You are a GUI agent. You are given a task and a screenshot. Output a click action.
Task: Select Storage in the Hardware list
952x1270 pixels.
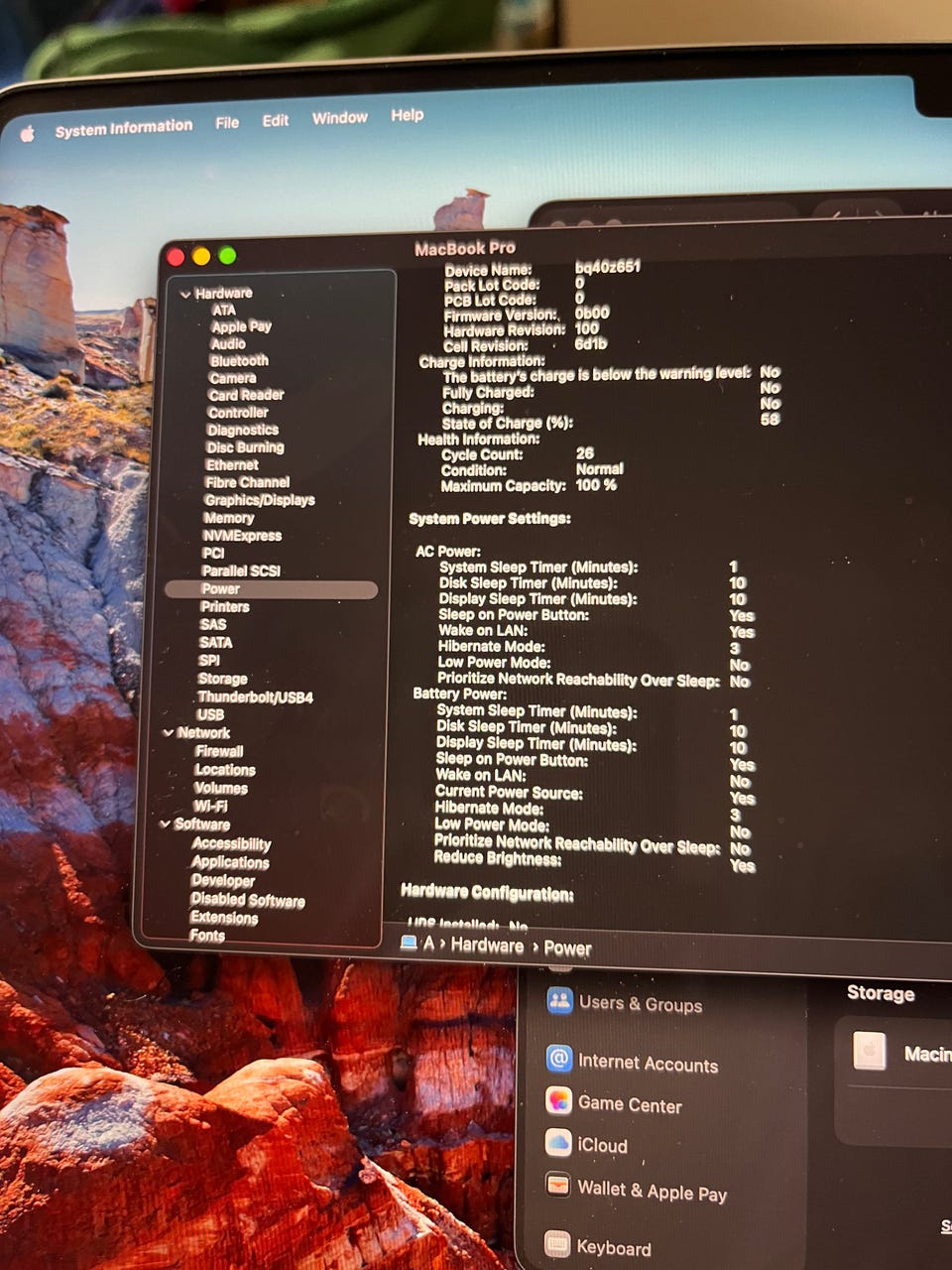tap(223, 680)
